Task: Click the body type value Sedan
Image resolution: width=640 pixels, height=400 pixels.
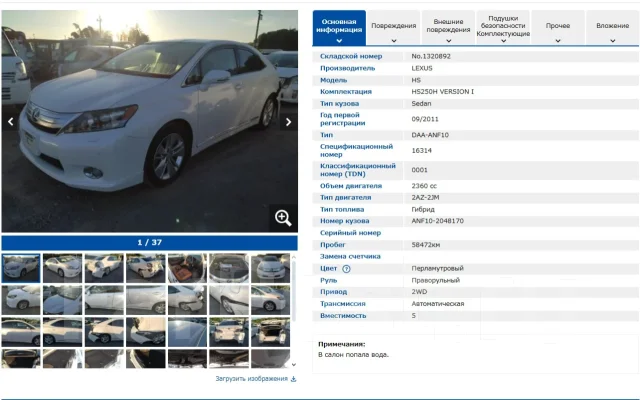Action: [421, 104]
